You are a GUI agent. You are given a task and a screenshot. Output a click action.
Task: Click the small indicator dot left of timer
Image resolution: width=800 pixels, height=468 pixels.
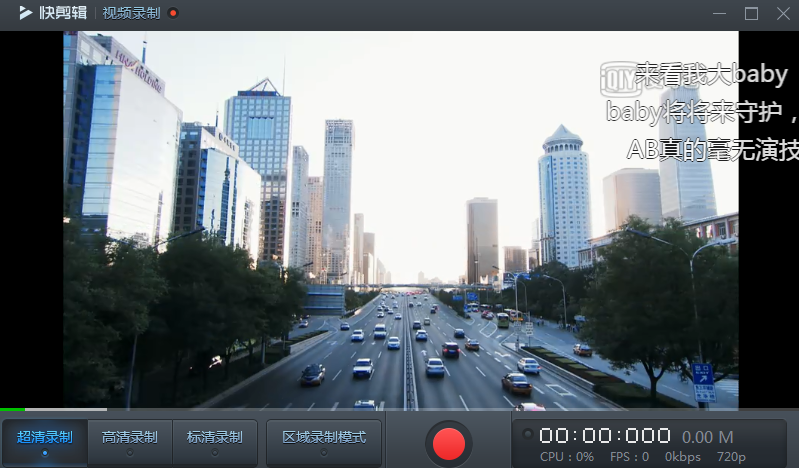coord(528,434)
